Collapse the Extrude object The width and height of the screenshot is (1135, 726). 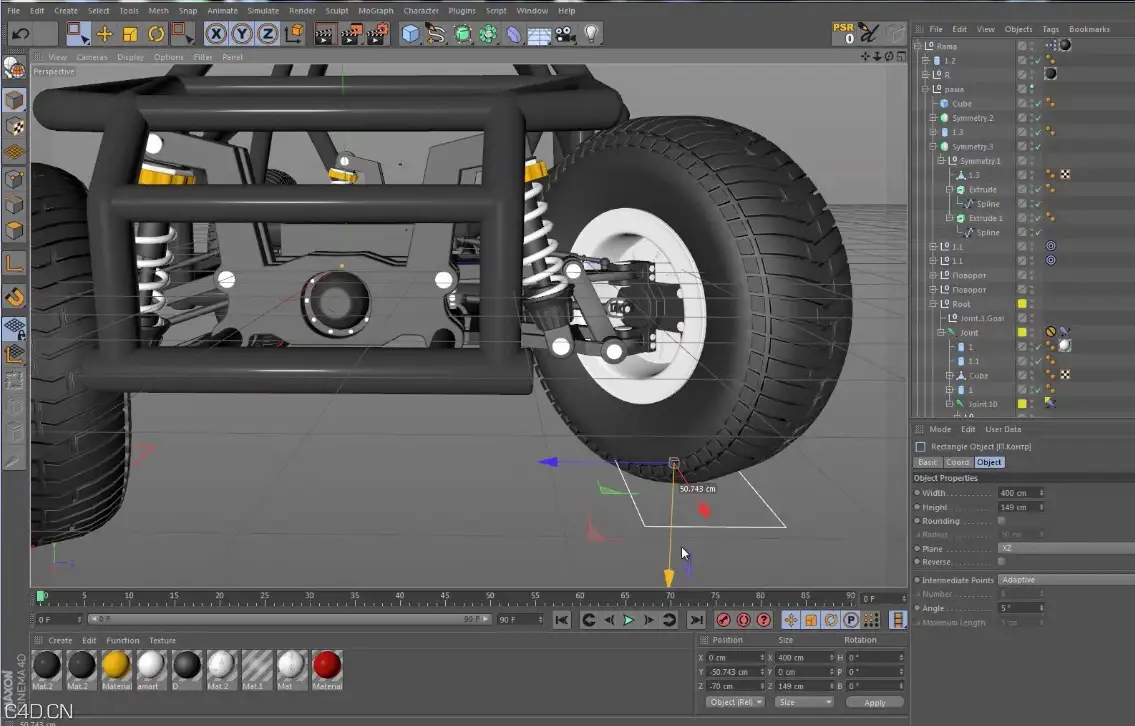(x=950, y=189)
